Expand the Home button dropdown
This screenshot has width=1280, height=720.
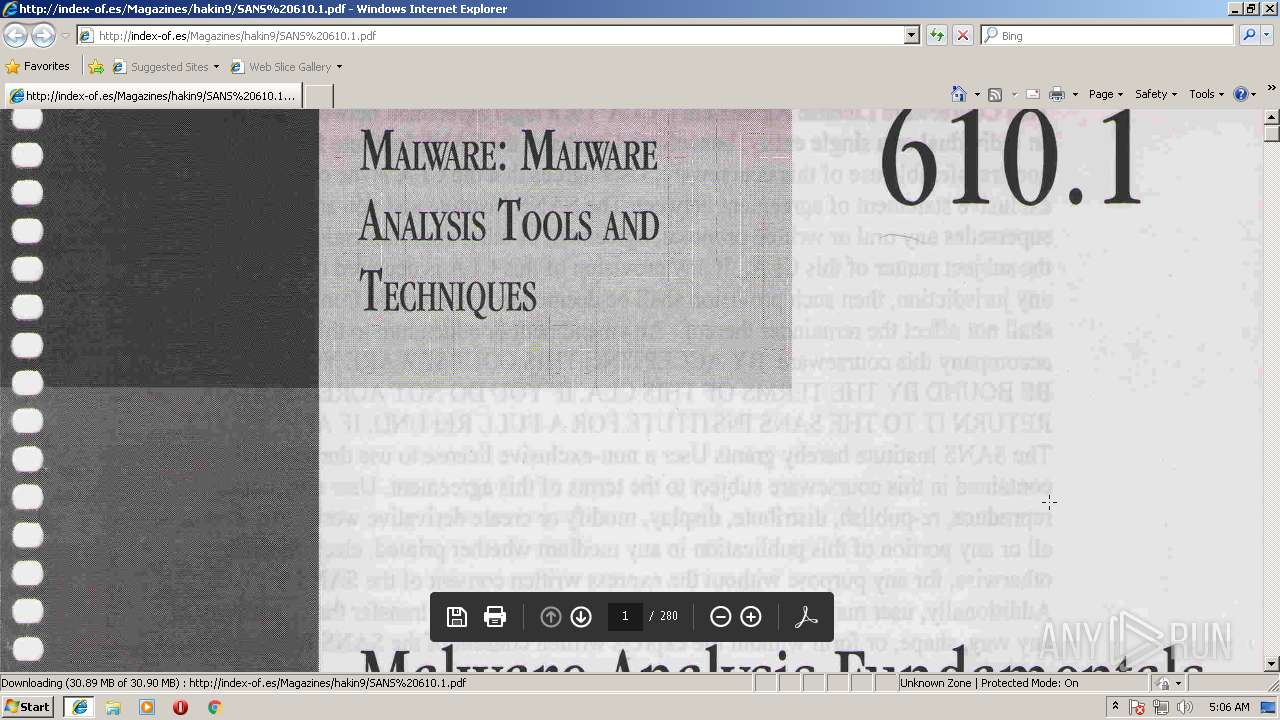(x=977, y=94)
